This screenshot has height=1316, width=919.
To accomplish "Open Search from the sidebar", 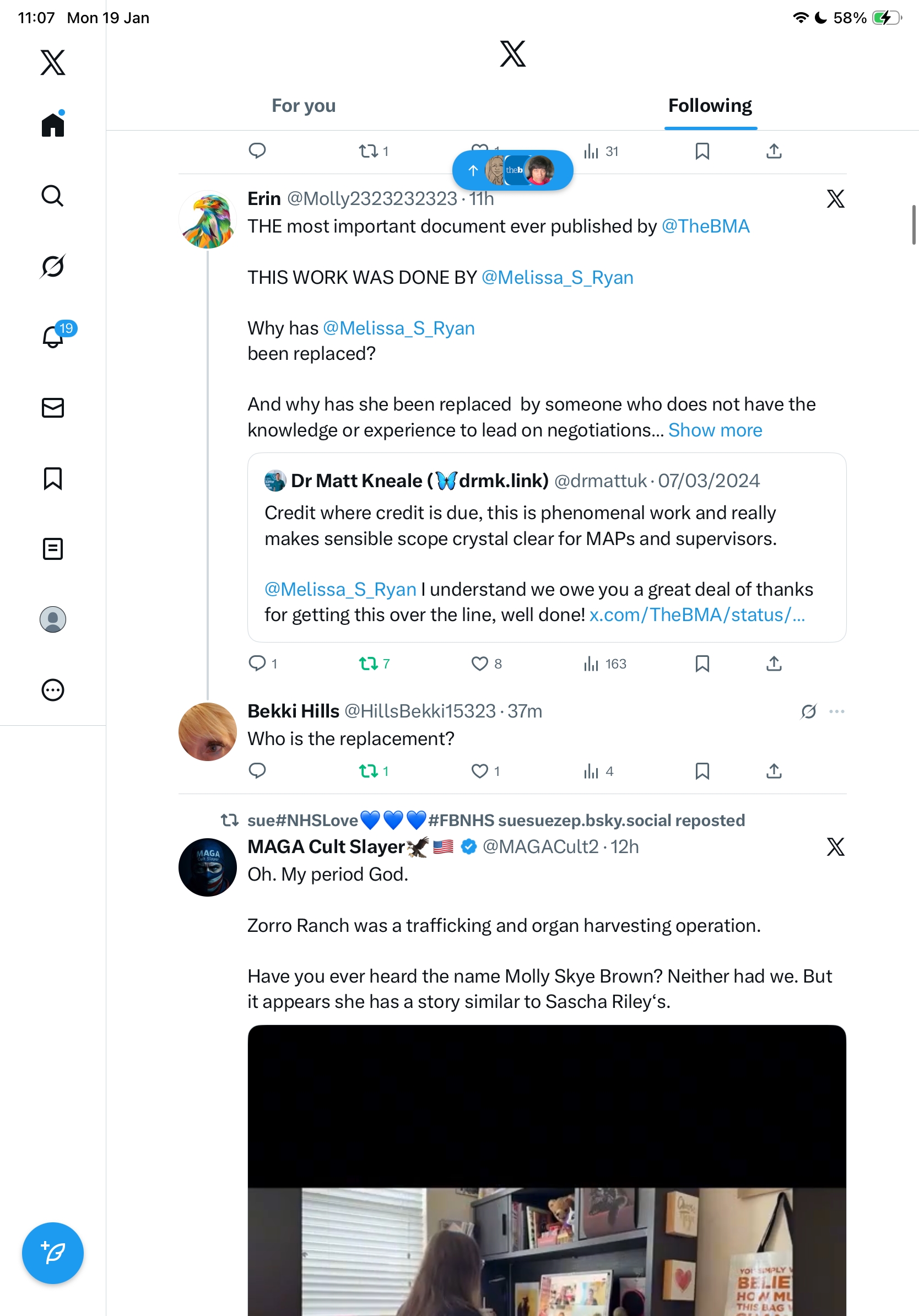I will pyautogui.click(x=53, y=196).
